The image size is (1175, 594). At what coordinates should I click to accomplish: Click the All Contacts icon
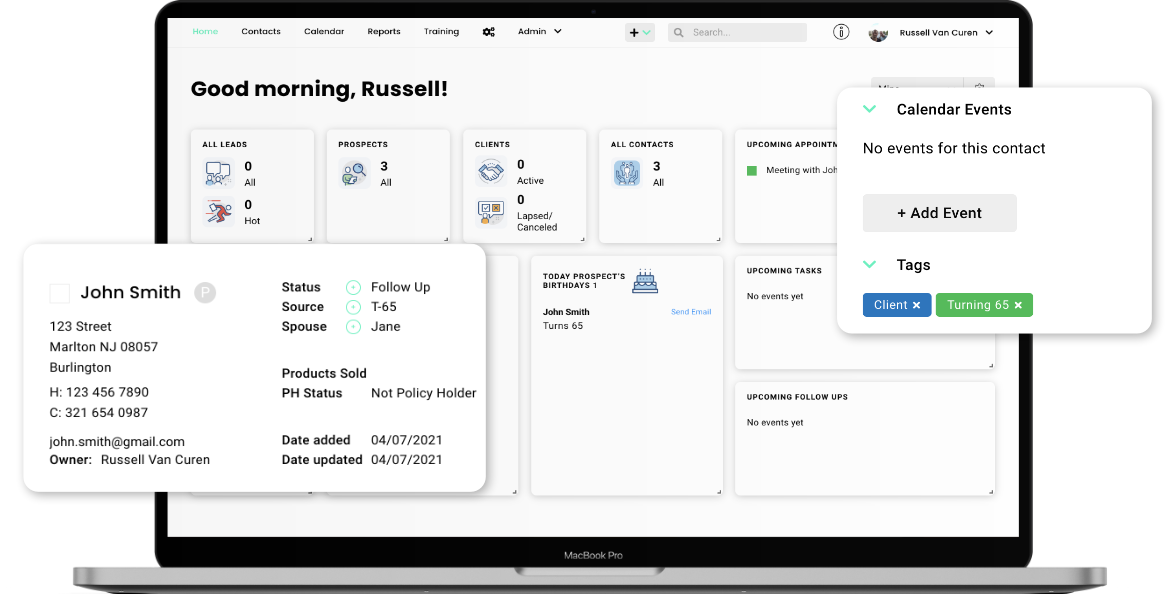pos(626,173)
